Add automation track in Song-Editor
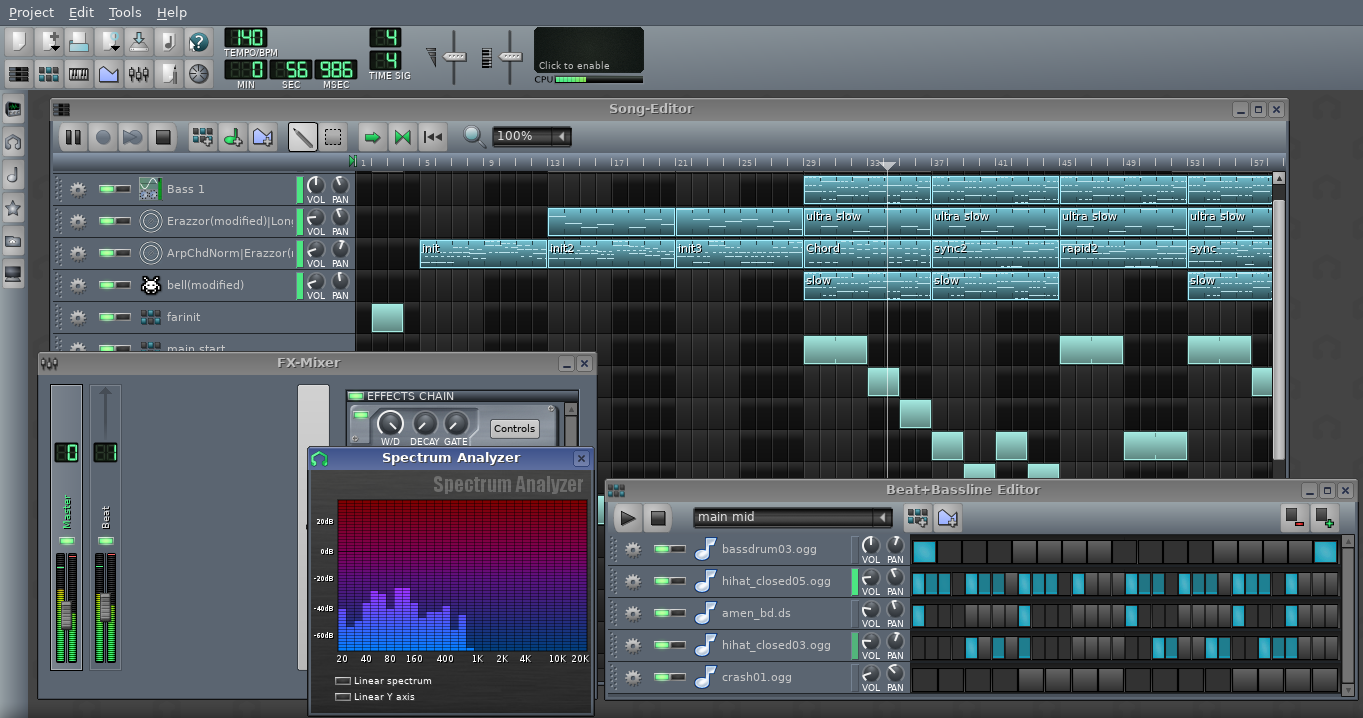1363x718 pixels. tap(263, 137)
